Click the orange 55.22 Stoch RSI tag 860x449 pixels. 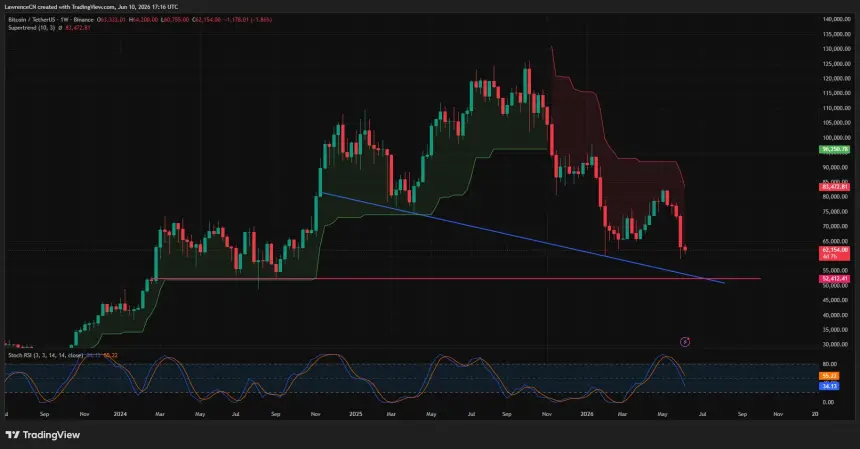tap(829, 376)
